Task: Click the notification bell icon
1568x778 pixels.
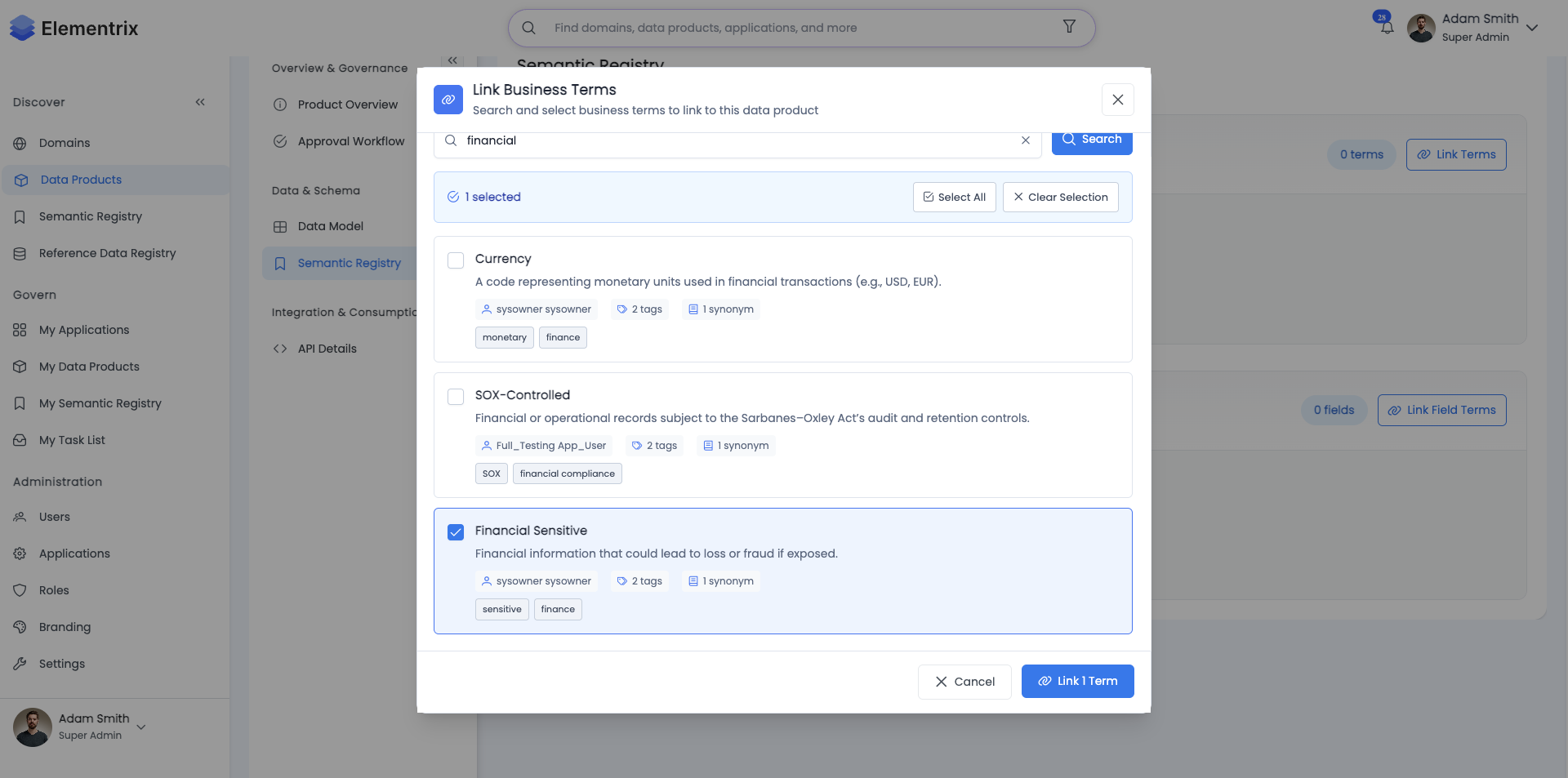Action: 1387,27
